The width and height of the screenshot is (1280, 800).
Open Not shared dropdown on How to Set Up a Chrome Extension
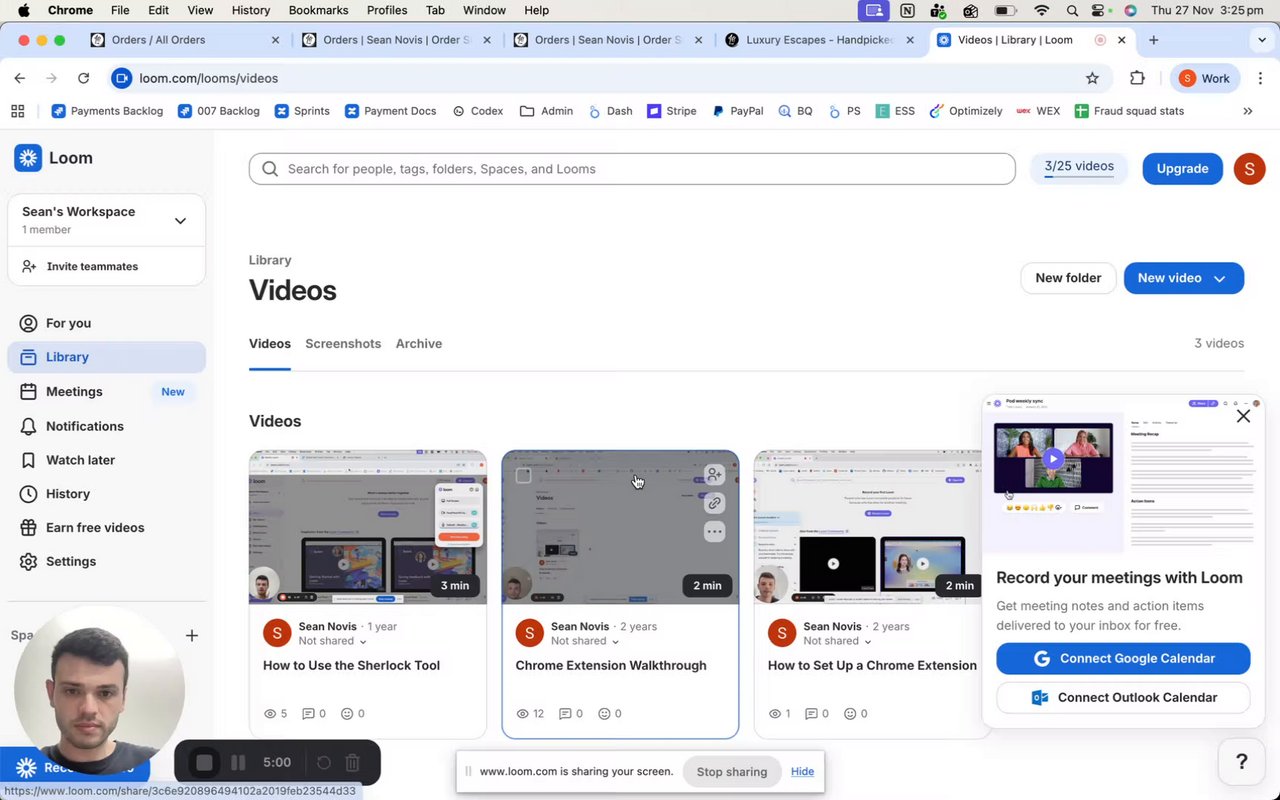click(837, 641)
